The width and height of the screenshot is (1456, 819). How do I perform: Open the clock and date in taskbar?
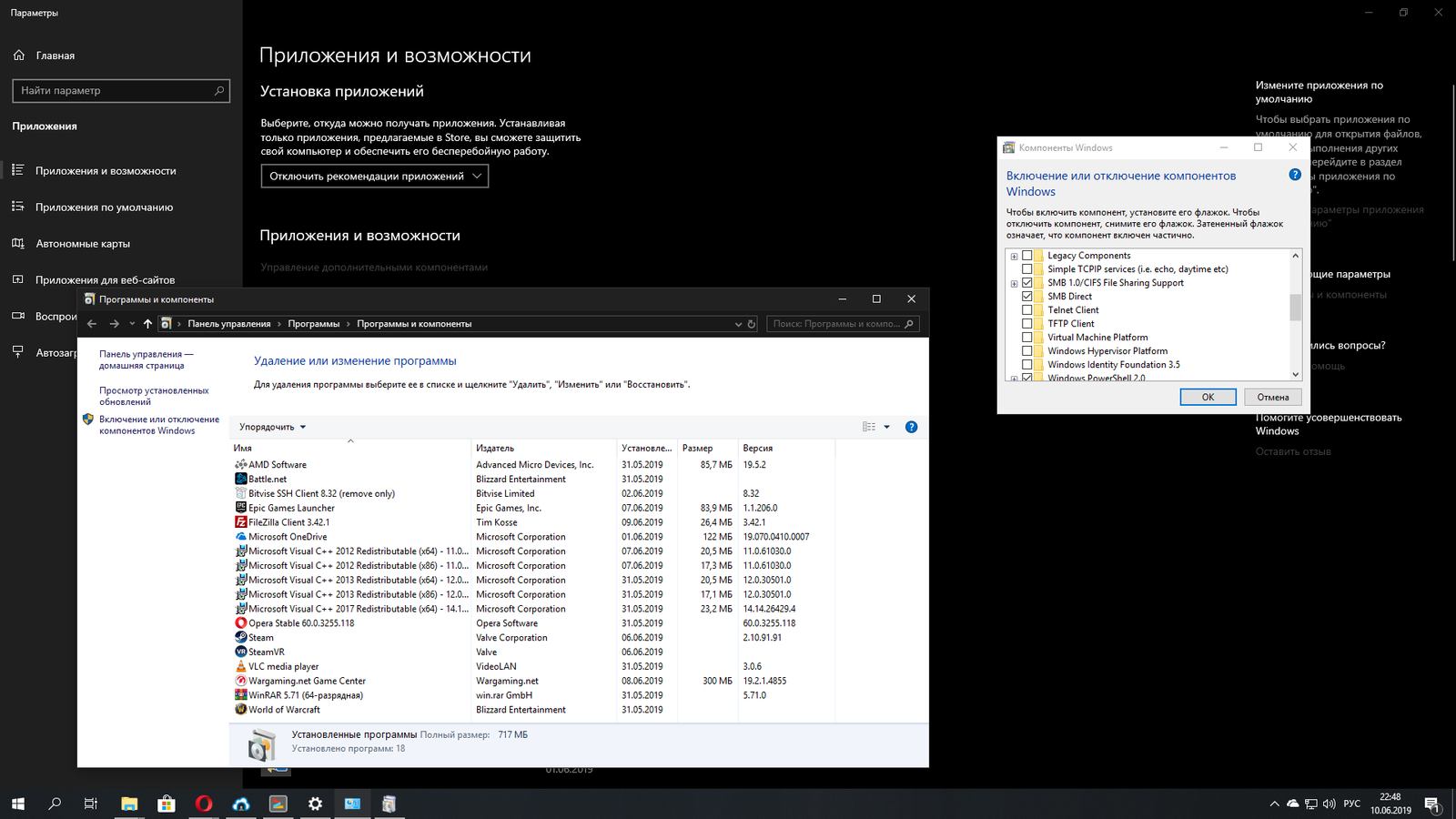(1390, 804)
